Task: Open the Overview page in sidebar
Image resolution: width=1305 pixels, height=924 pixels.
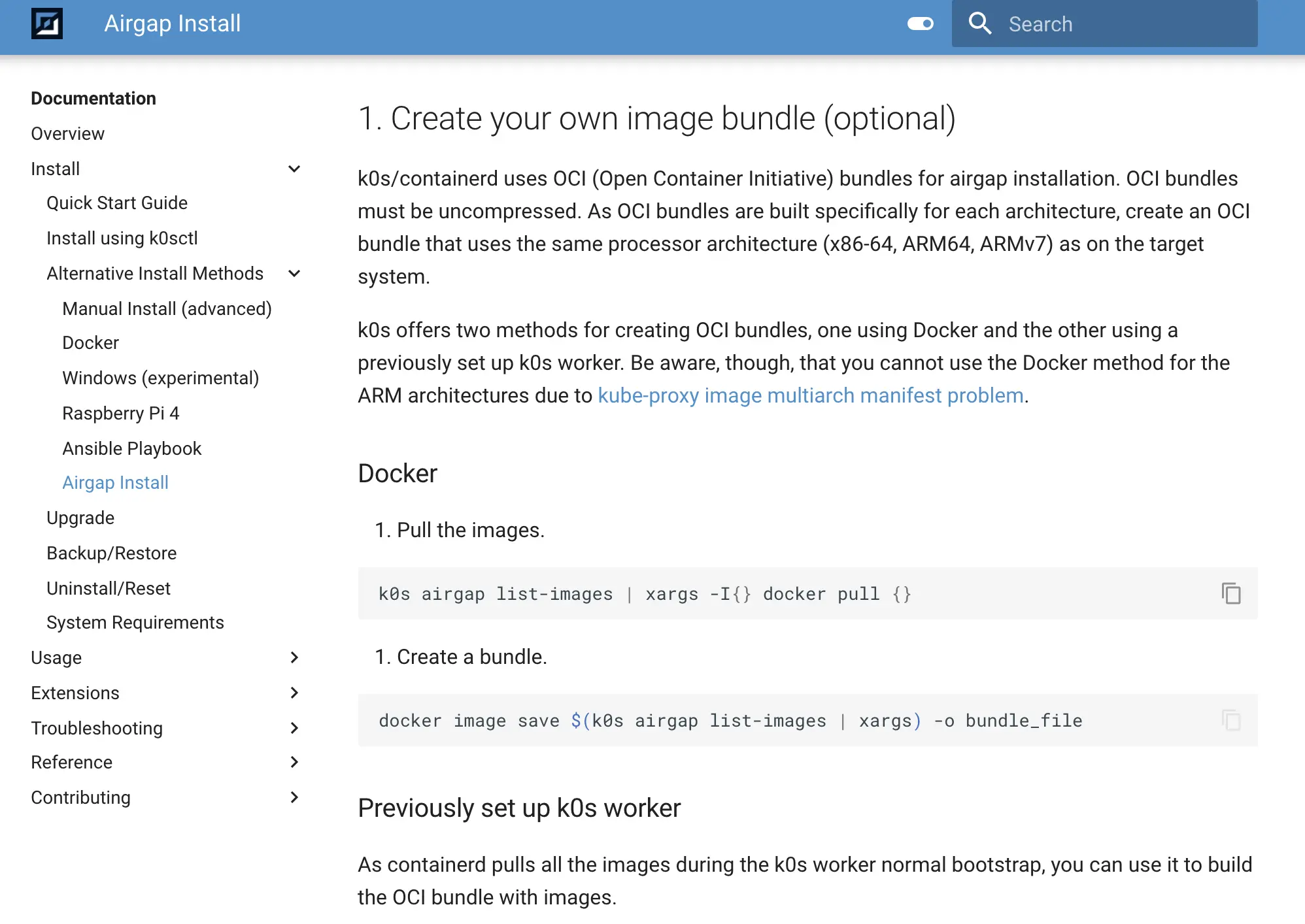Action: tap(68, 133)
